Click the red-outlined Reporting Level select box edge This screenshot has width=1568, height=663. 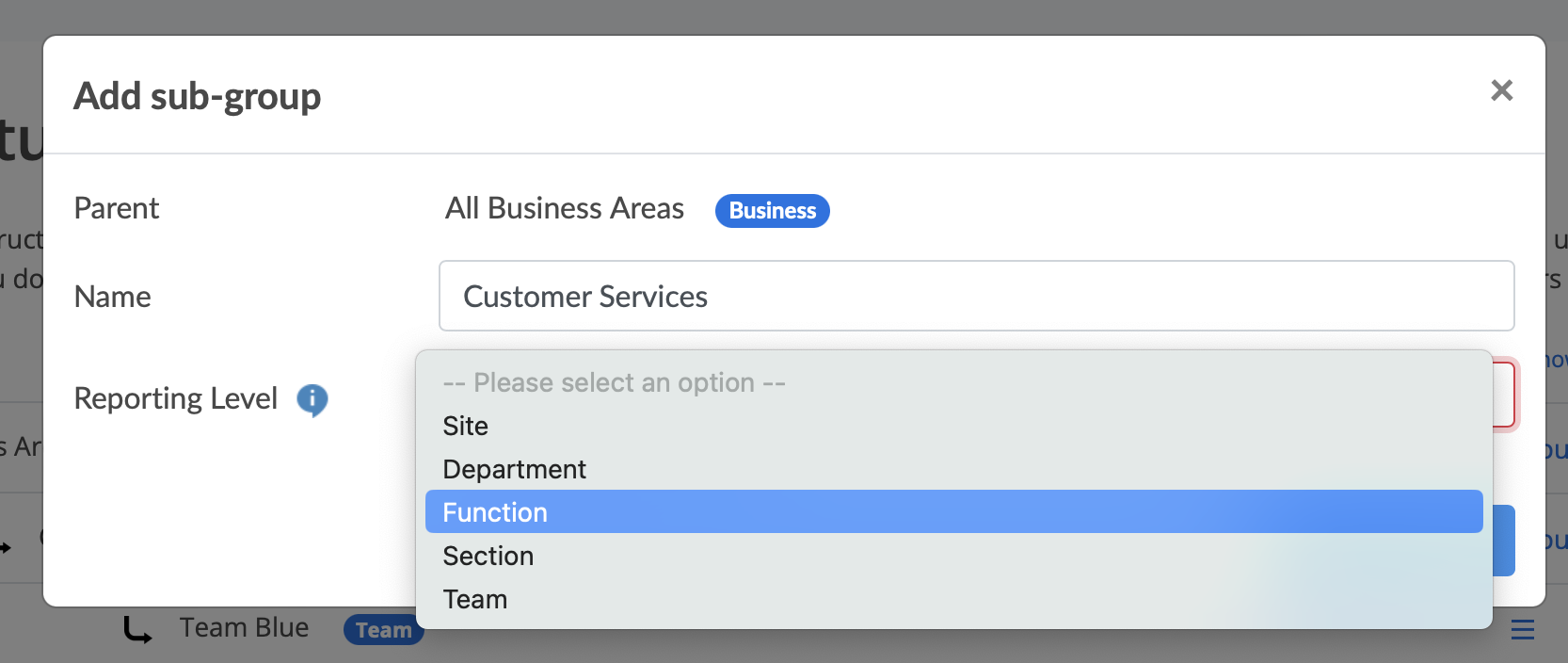point(1505,395)
